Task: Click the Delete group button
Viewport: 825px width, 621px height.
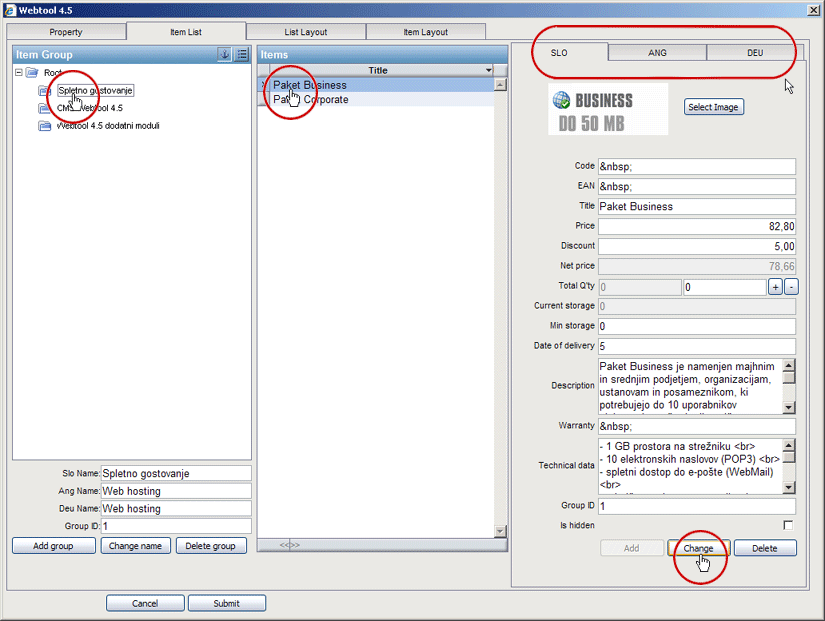Action: [x=211, y=546]
